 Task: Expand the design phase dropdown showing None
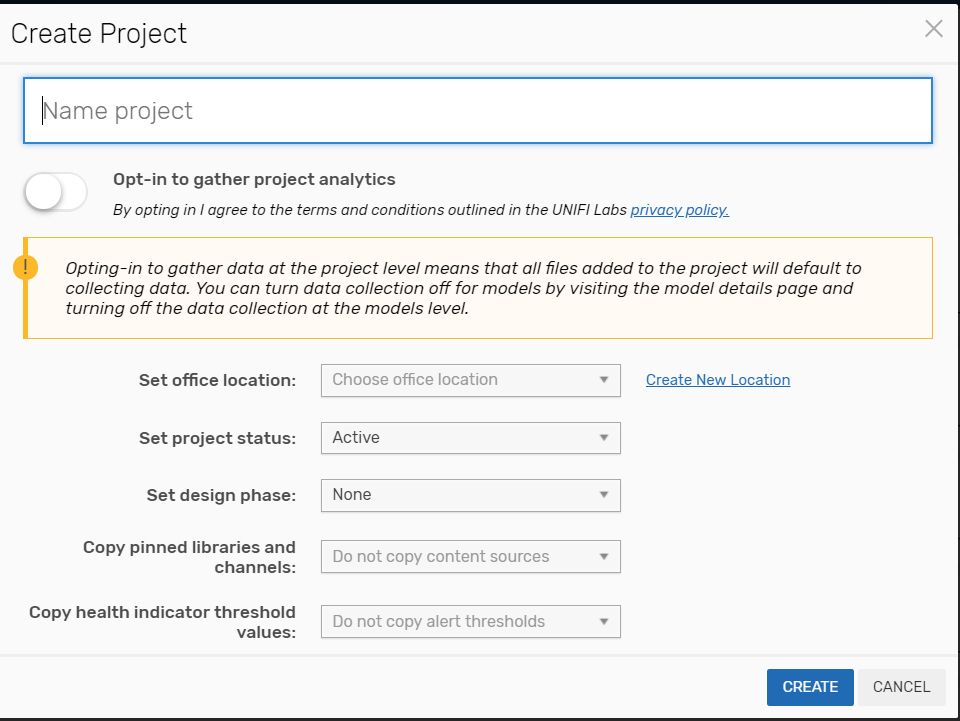pyautogui.click(x=470, y=495)
